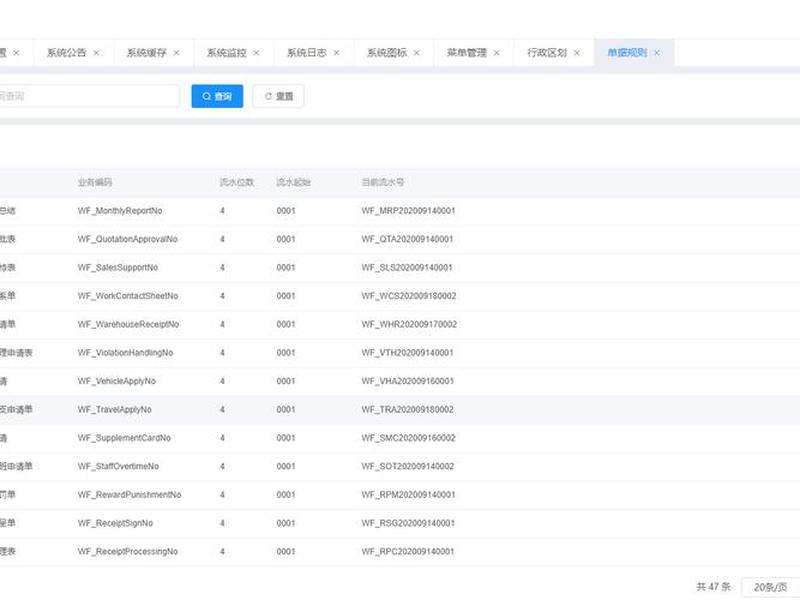
Task: Click the 重置 reset button
Action: click(x=279, y=96)
